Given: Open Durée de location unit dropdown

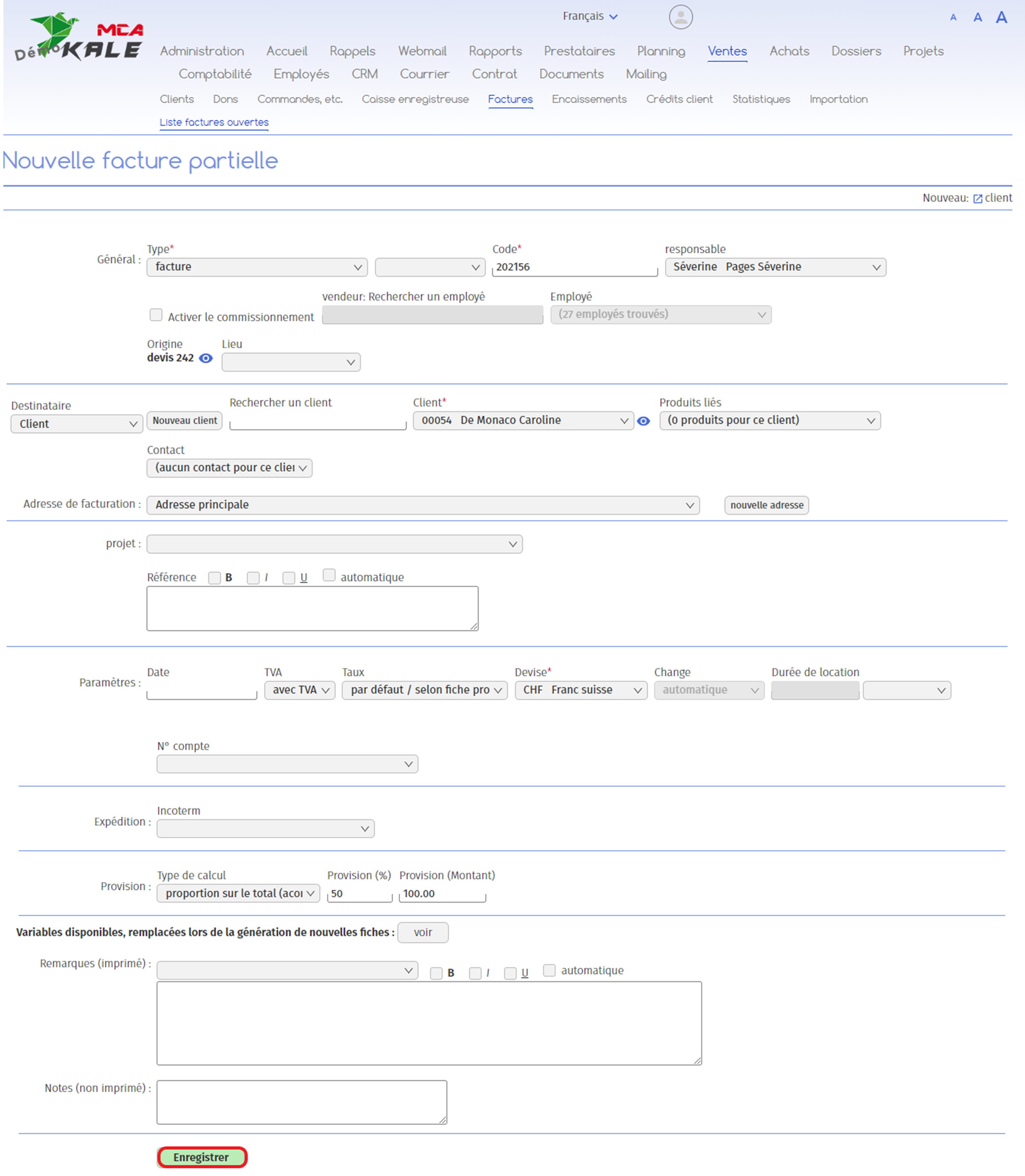Looking at the screenshot, I should point(907,691).
